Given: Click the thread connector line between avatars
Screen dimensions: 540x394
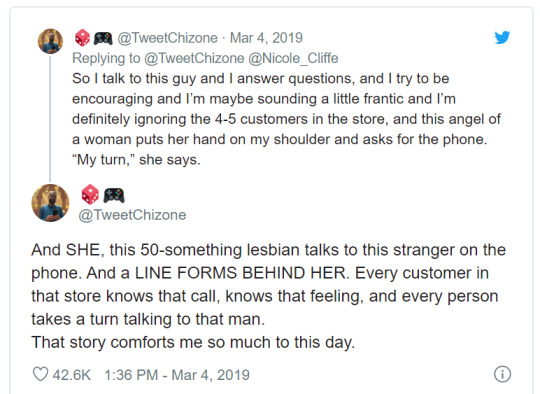Looking at the screenshot, I should pyautogui.click(x=50, y=118).
